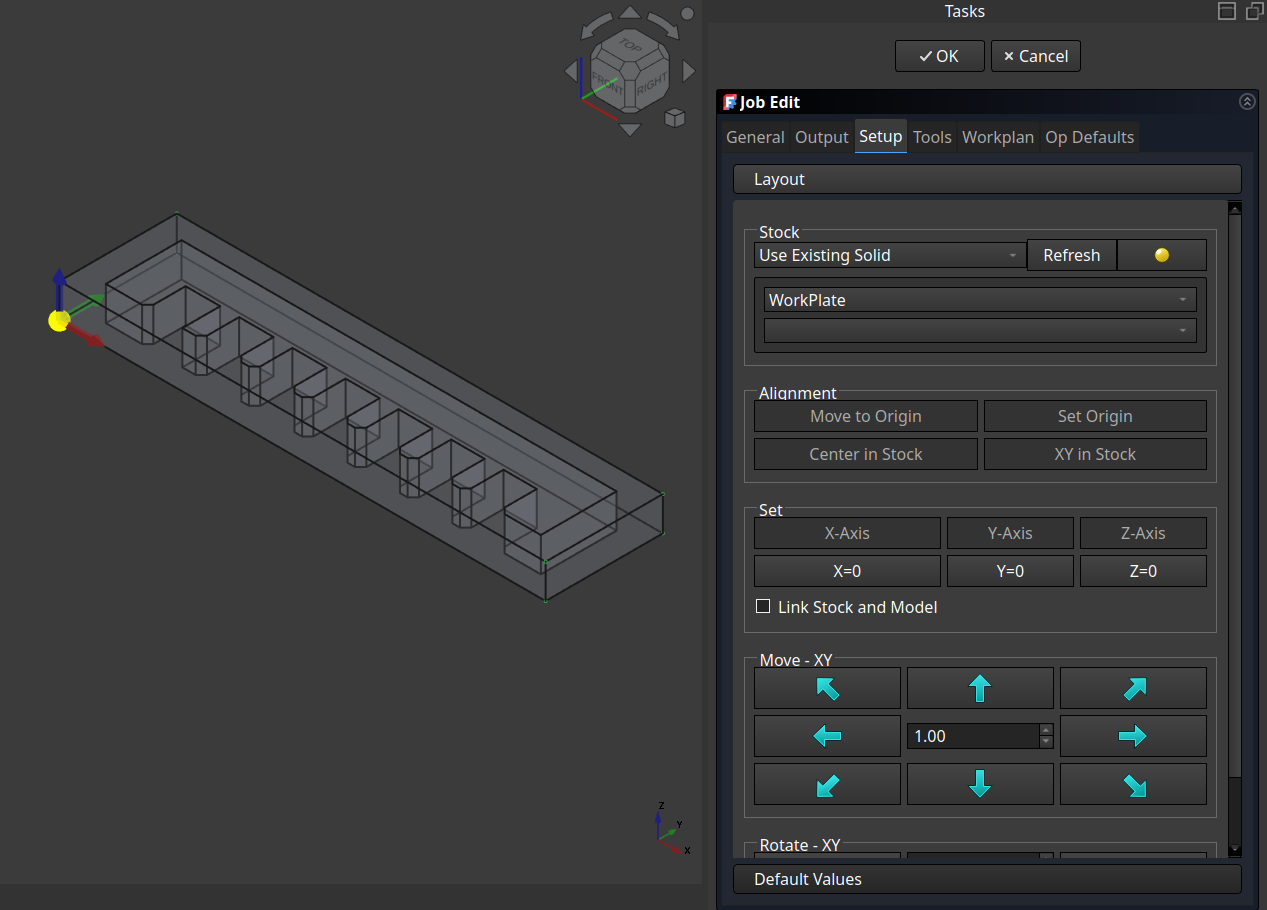The width and height of the screenshot is (1267, 910).
Task: Set X=0 button
Action: coord(847,571)
